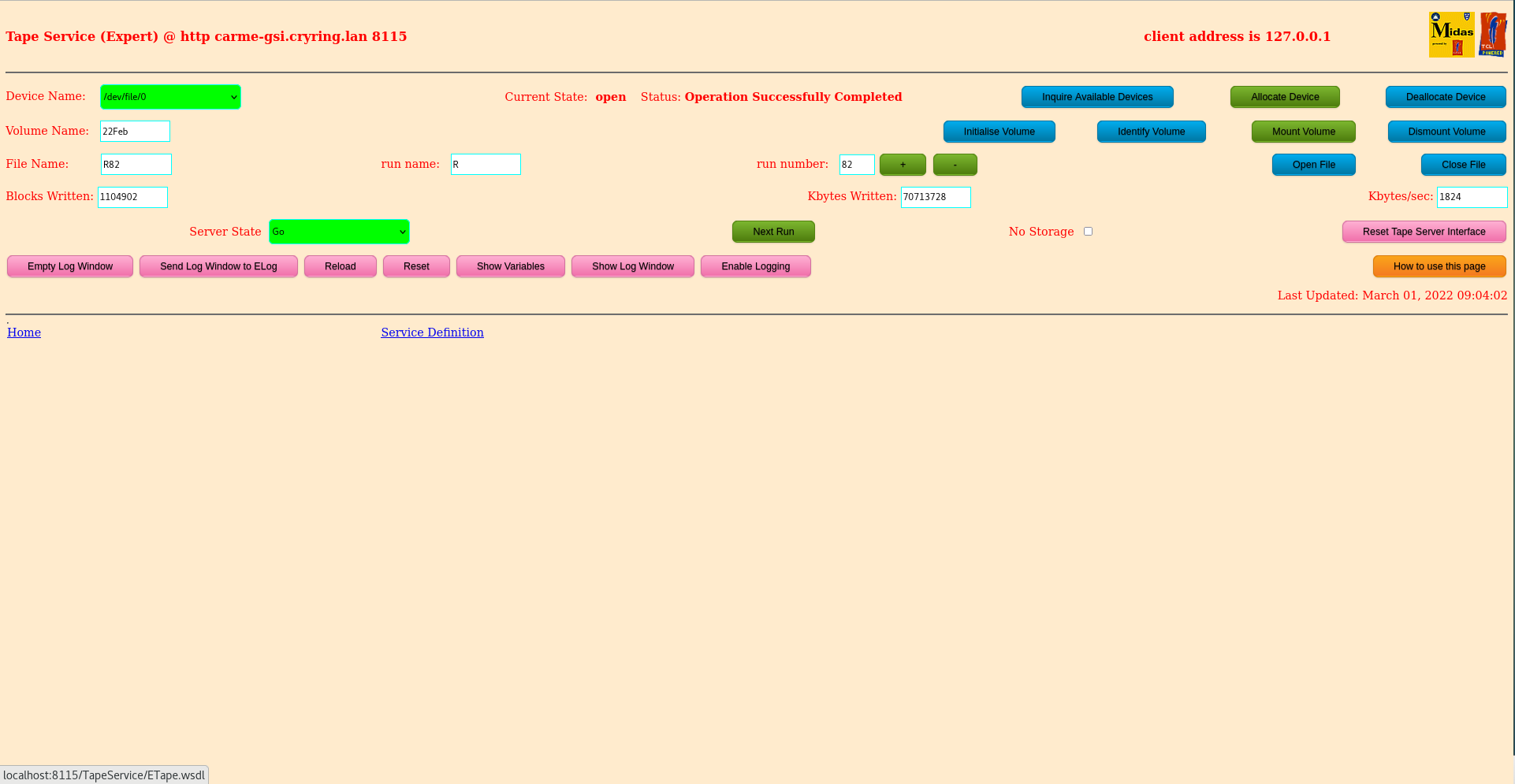Click the Tcl Powered logo

1494,34
